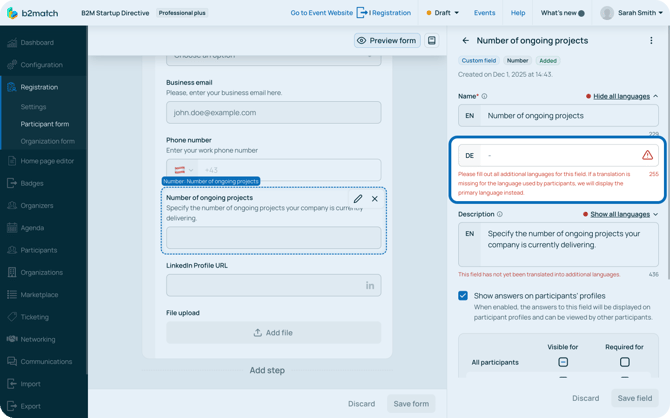Image resolution: width=670 pixels, height=418 pixels.
Task: Follow the Go to Event Website link
Action: click(321, 13)
